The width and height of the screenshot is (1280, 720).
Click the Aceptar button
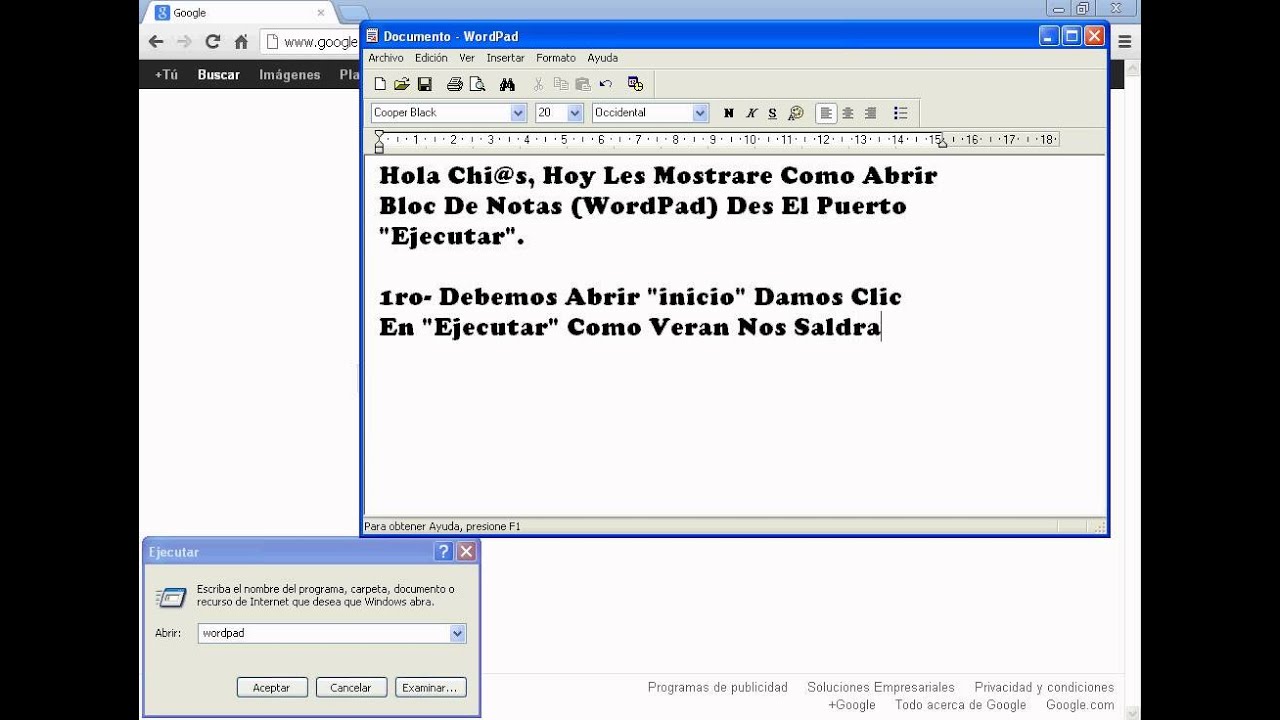click(x=271, y=688)
